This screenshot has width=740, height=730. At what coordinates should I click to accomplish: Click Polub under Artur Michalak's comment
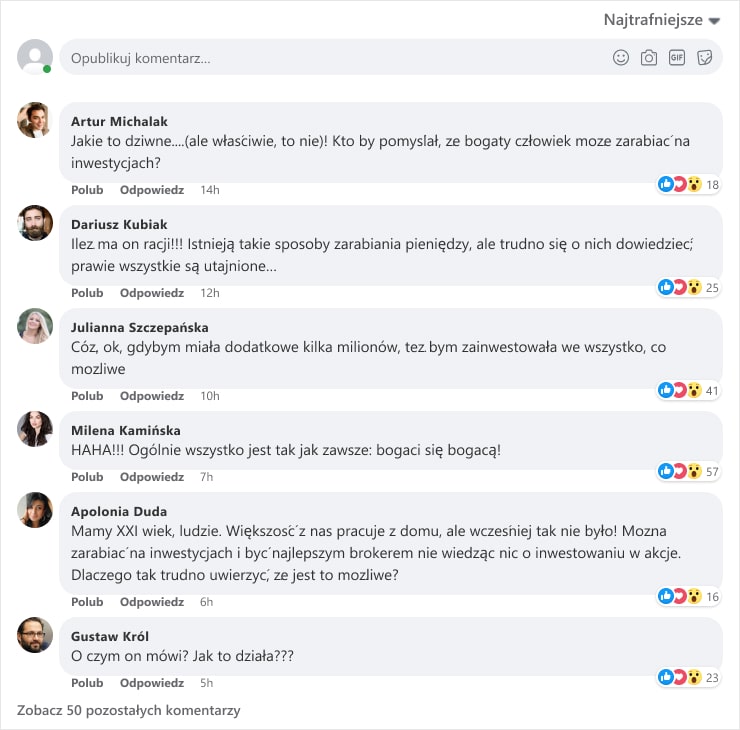tap(87, 190)
